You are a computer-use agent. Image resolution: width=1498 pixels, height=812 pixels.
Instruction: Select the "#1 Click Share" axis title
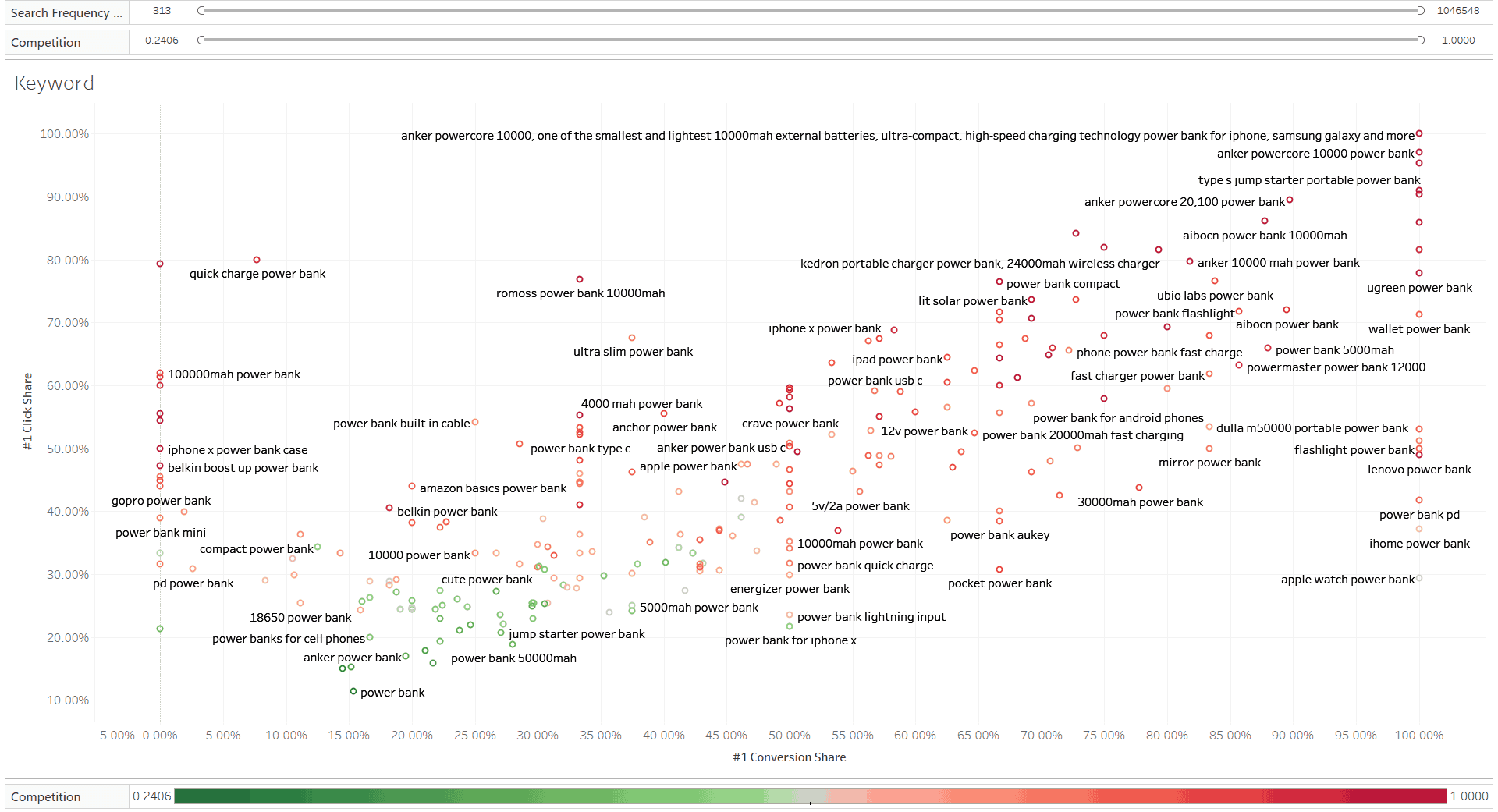pos(28,411)
